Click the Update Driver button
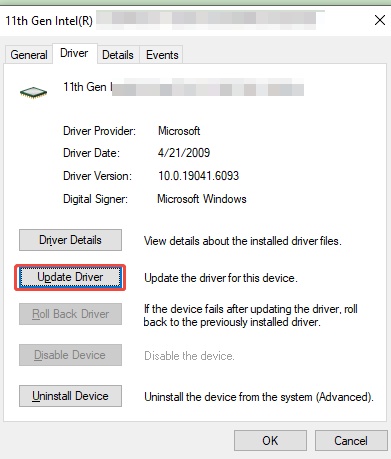Viewport: 391px width, 459px height. (70, 277)
